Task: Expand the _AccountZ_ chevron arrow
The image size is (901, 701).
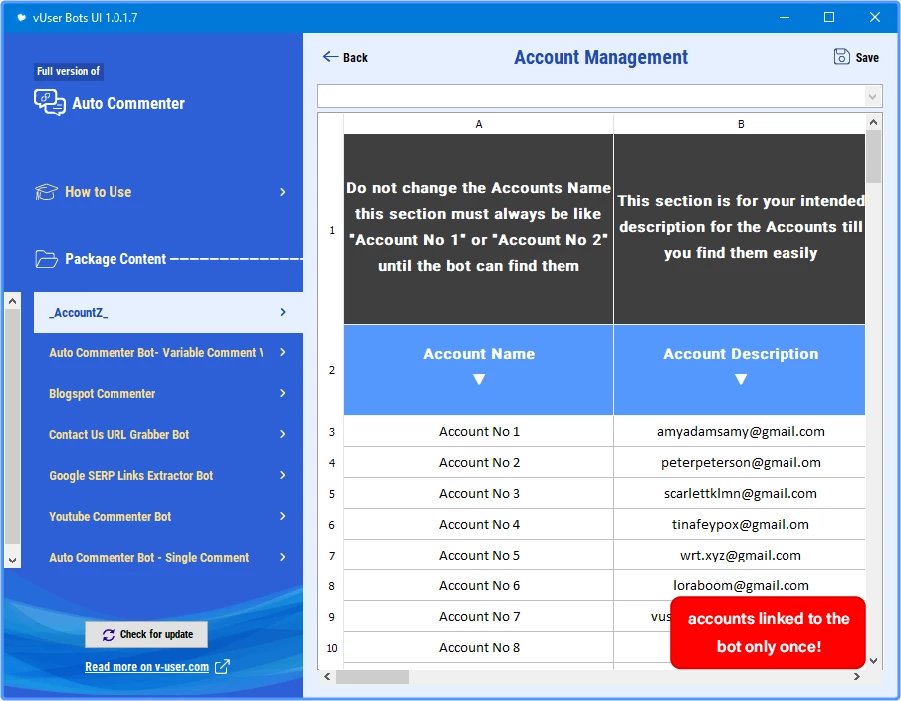Action: [x=283, y=312]
